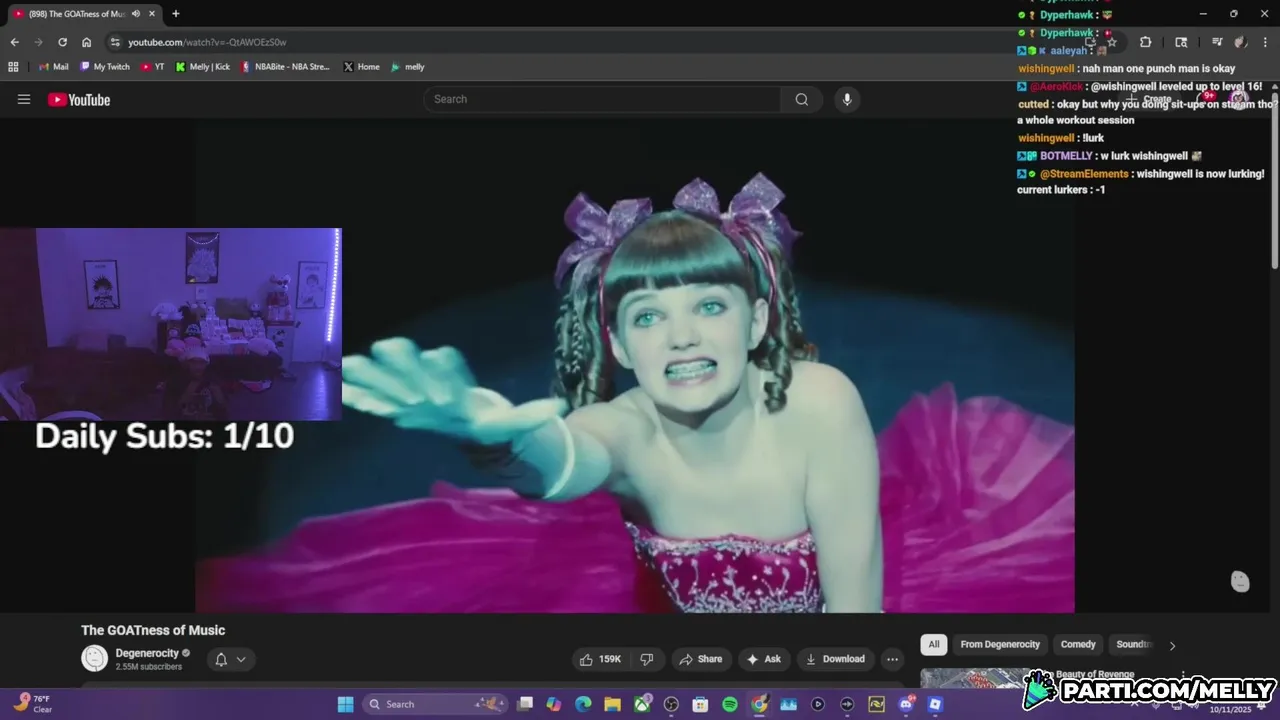Go to the YouTube home logo
The height and width of the screenshot is (720, 1280).
[x=79, y=99]
